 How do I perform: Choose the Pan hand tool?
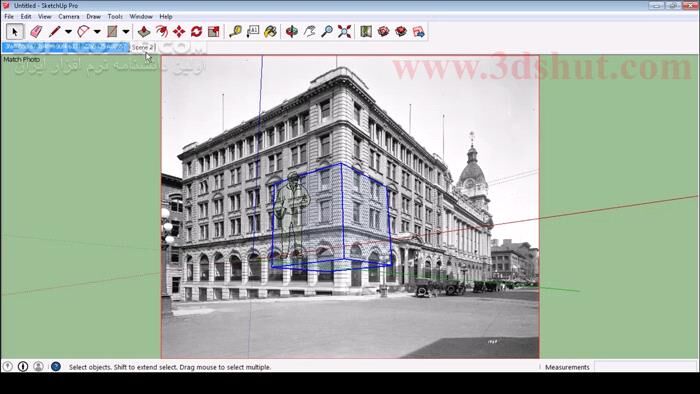(x=309, y=32)
